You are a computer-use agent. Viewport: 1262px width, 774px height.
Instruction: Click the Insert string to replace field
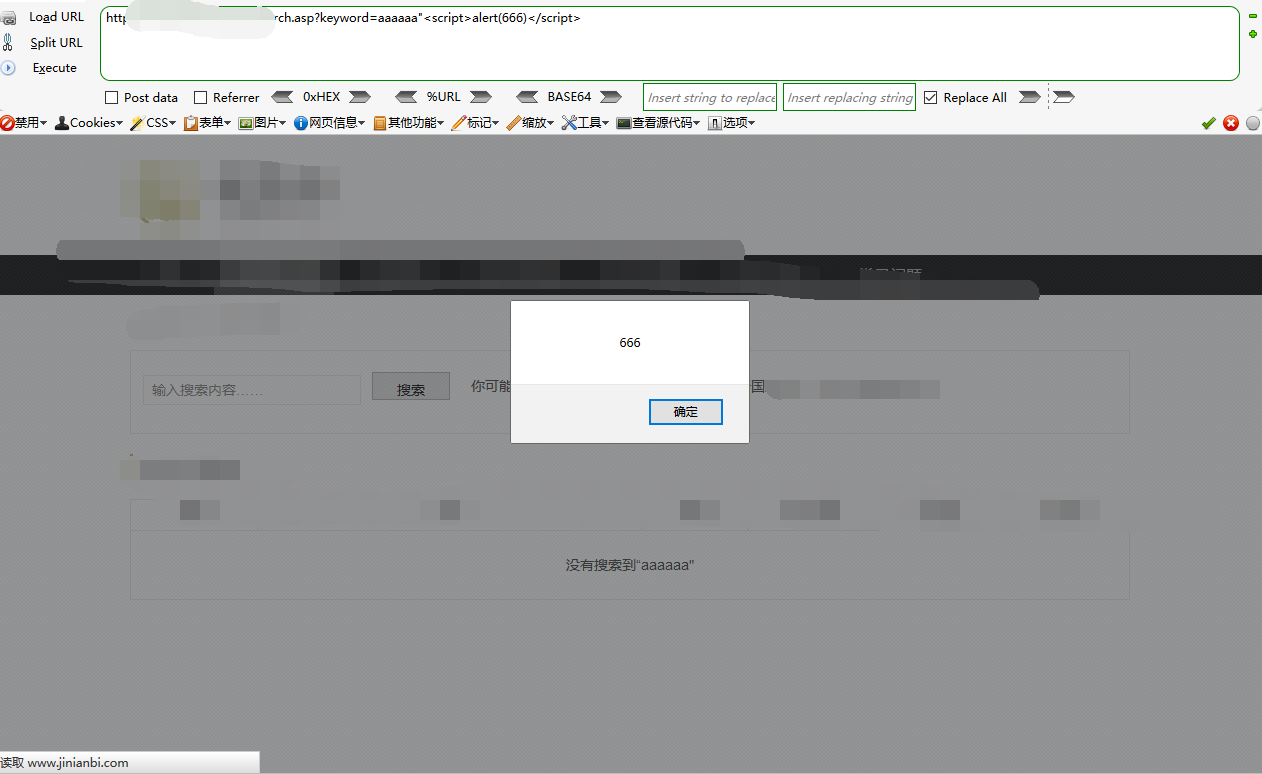coord(711,97)
